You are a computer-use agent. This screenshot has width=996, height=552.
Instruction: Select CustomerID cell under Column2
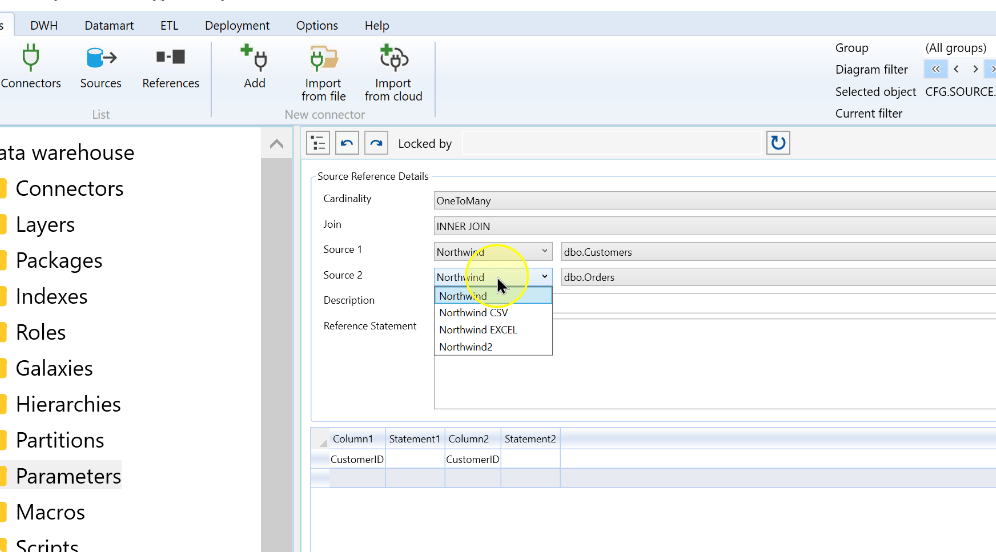pyautogui.click(x=473, y=459)
